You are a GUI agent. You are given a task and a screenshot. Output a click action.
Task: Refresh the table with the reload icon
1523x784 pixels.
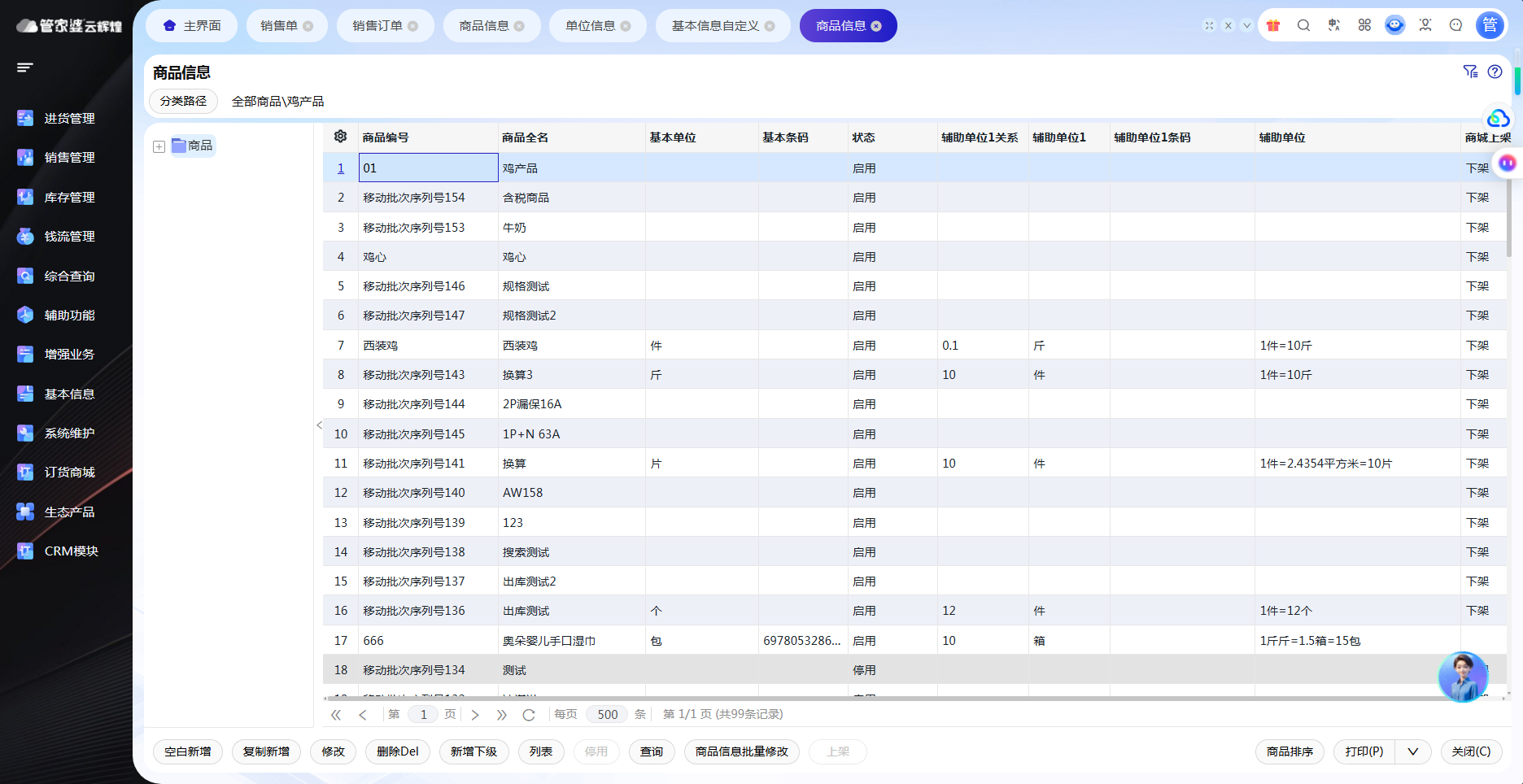[x=529, y=715]
